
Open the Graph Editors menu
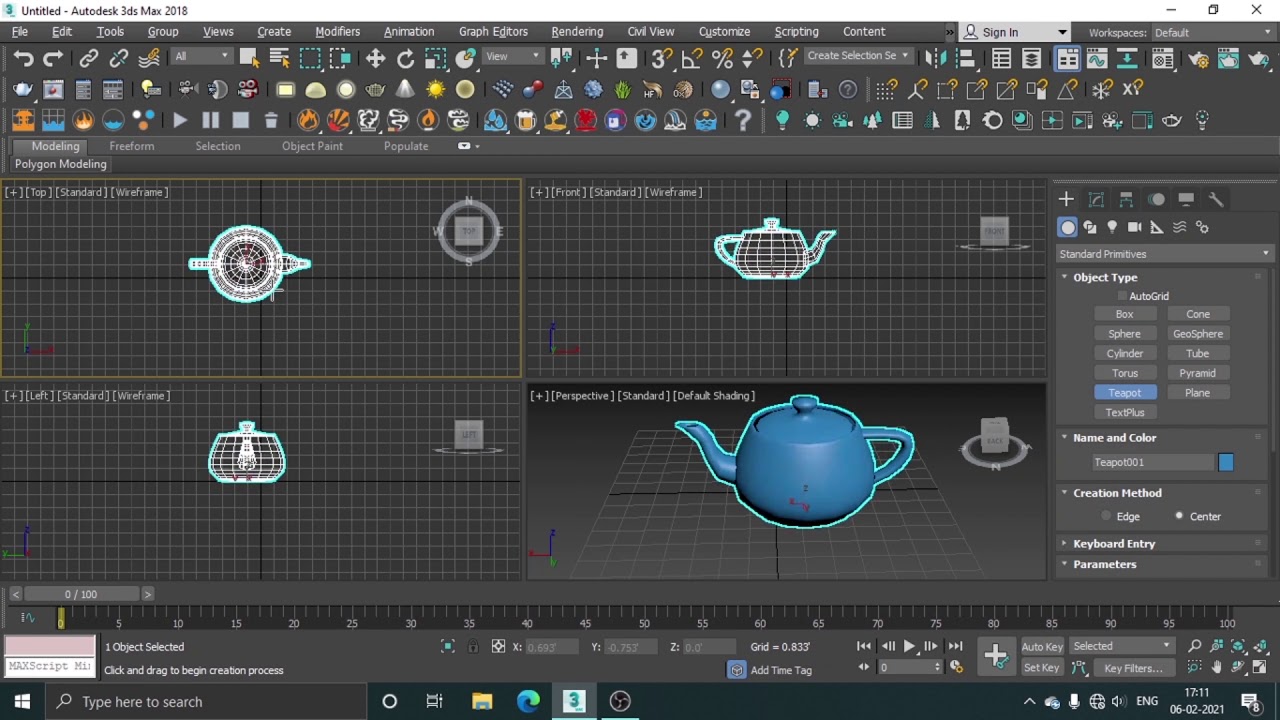pyautogui.click(x=493, y=32)
